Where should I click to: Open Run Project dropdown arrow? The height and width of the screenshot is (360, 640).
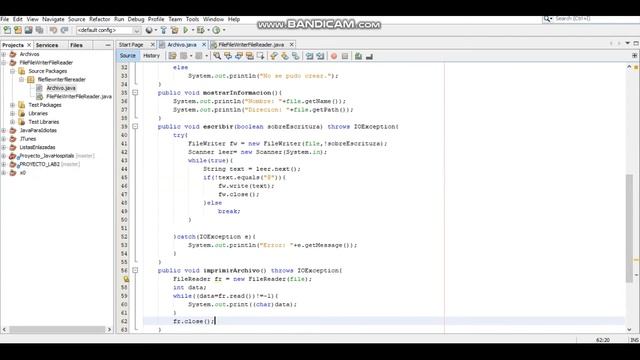193,30
